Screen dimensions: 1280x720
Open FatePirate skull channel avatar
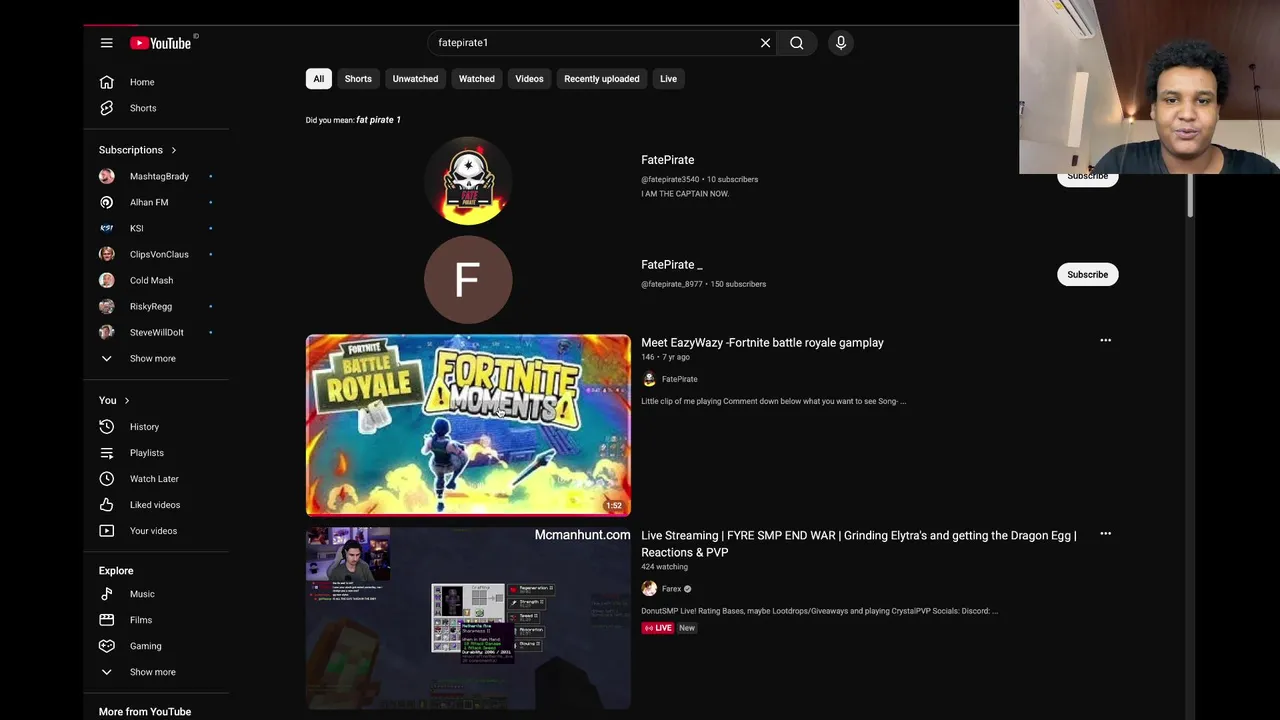(x=468, y=181)
